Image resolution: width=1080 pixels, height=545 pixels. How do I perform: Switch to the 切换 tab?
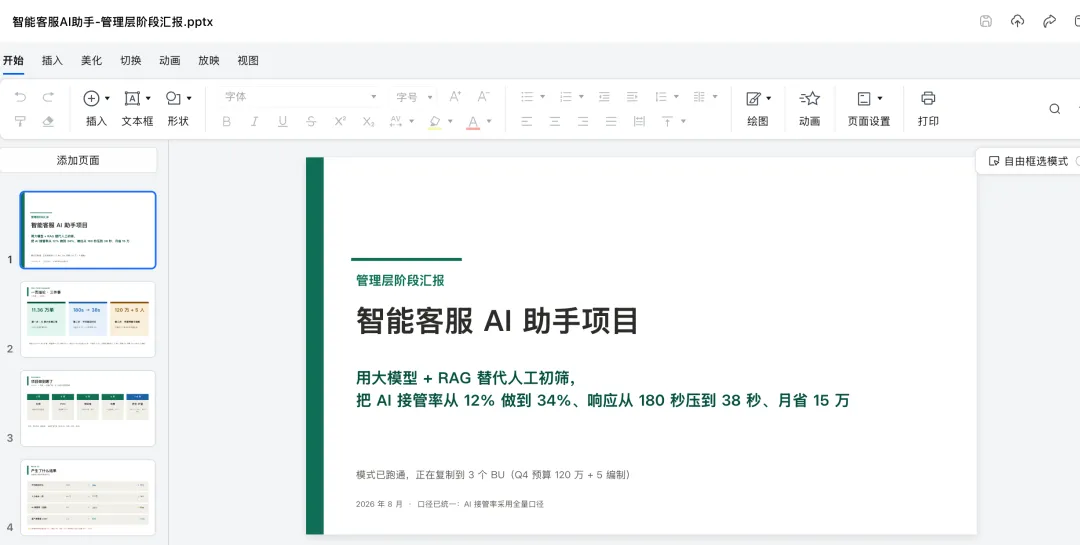131,61
